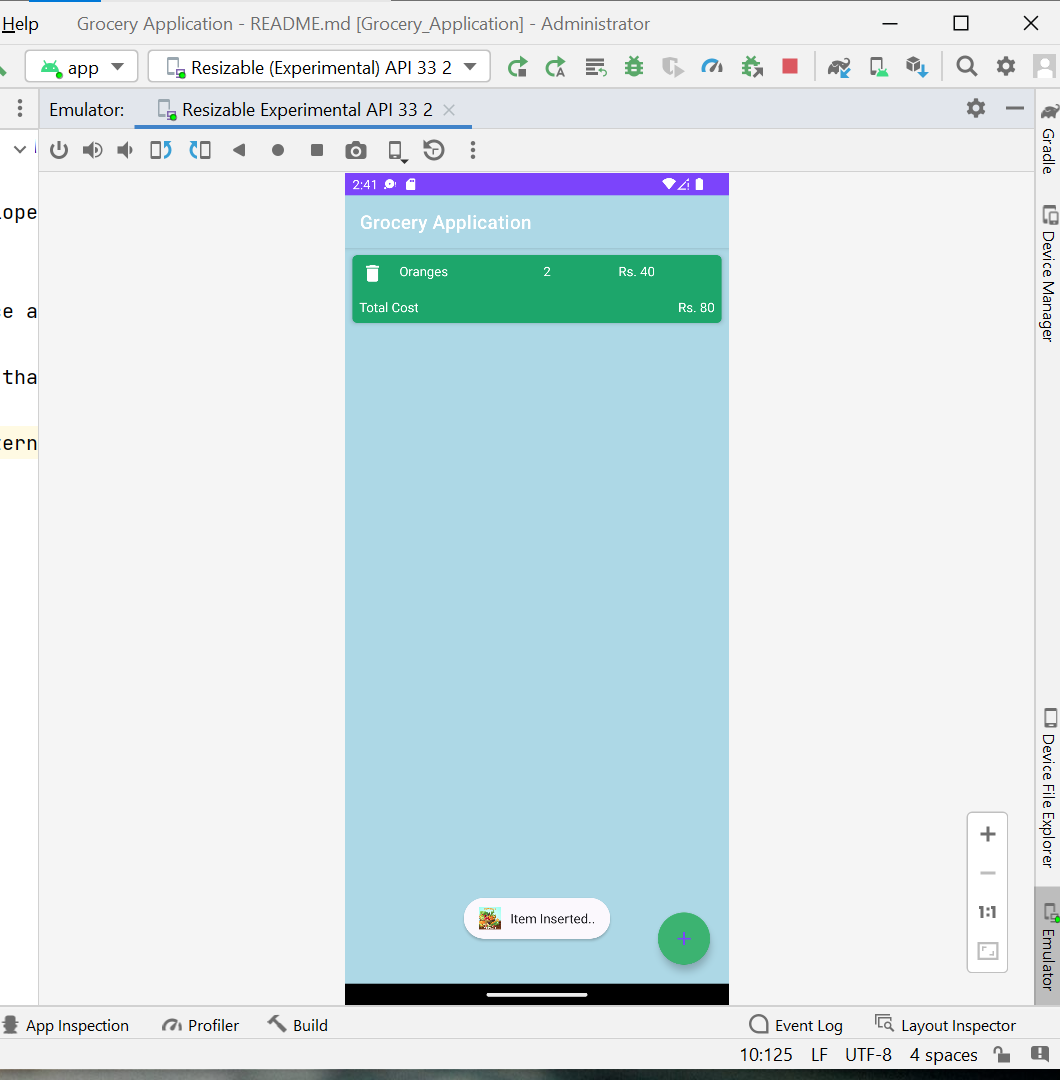1060x1080 pixels.
Task: Open the emulator three-dot extended controls
Action: pyautogui.click(x=472, y=150)
